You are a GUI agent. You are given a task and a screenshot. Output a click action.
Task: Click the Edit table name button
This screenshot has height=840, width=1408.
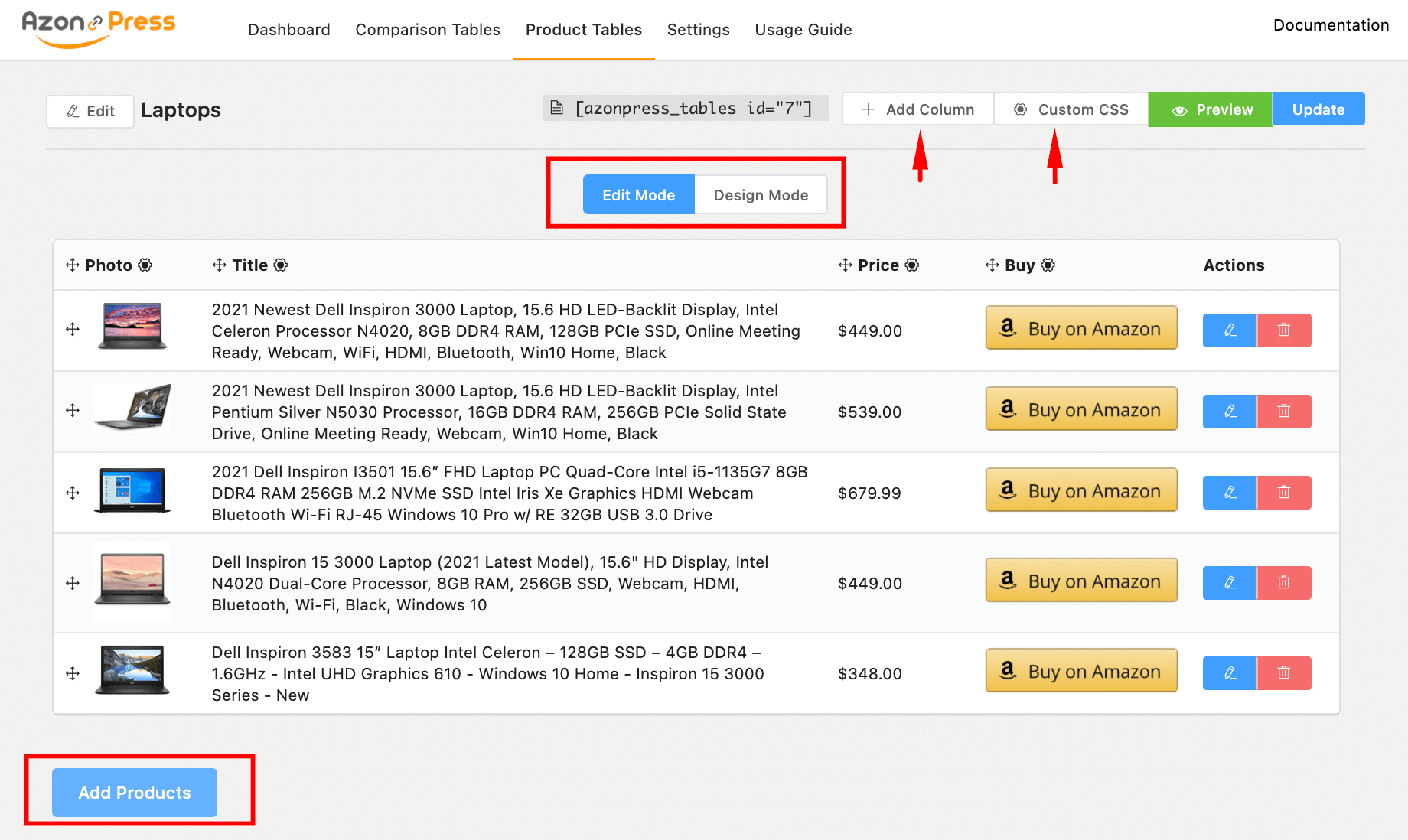pos(90,111)
